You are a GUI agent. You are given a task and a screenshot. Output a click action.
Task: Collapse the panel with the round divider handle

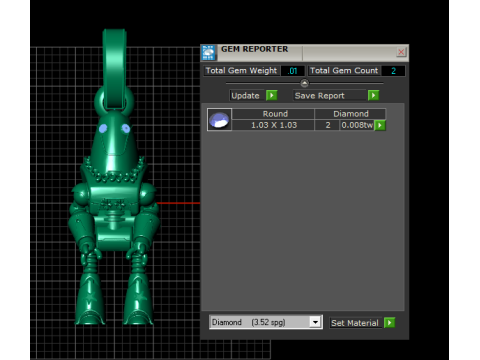tap(304, 83)
